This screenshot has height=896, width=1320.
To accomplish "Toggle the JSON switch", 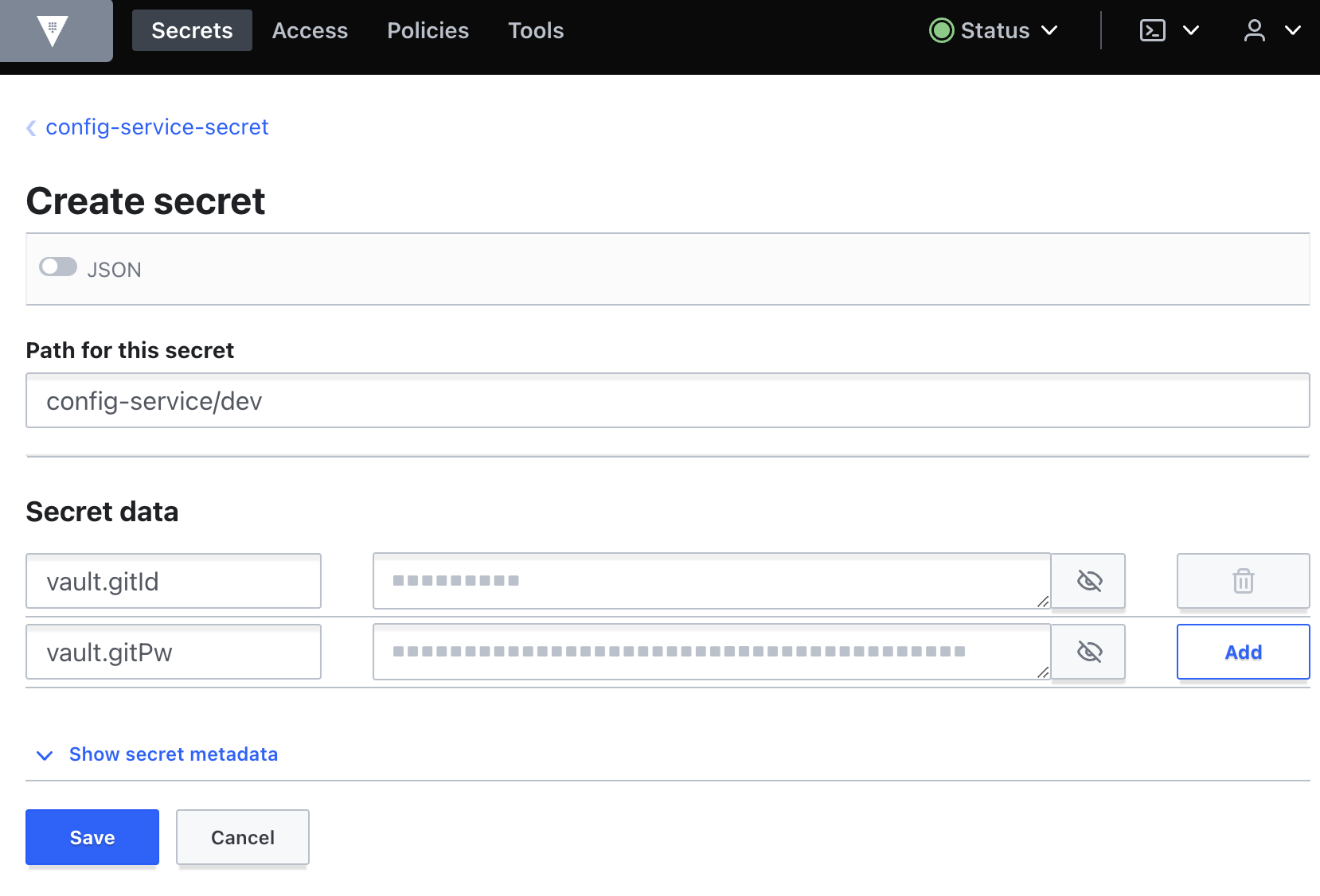I will 58,267.
